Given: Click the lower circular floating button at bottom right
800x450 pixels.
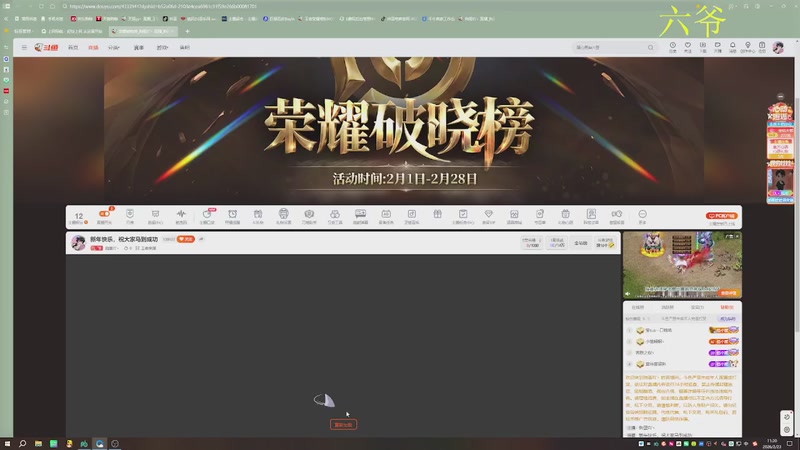Looking at the screenshot, I should (x=787, y=430).
